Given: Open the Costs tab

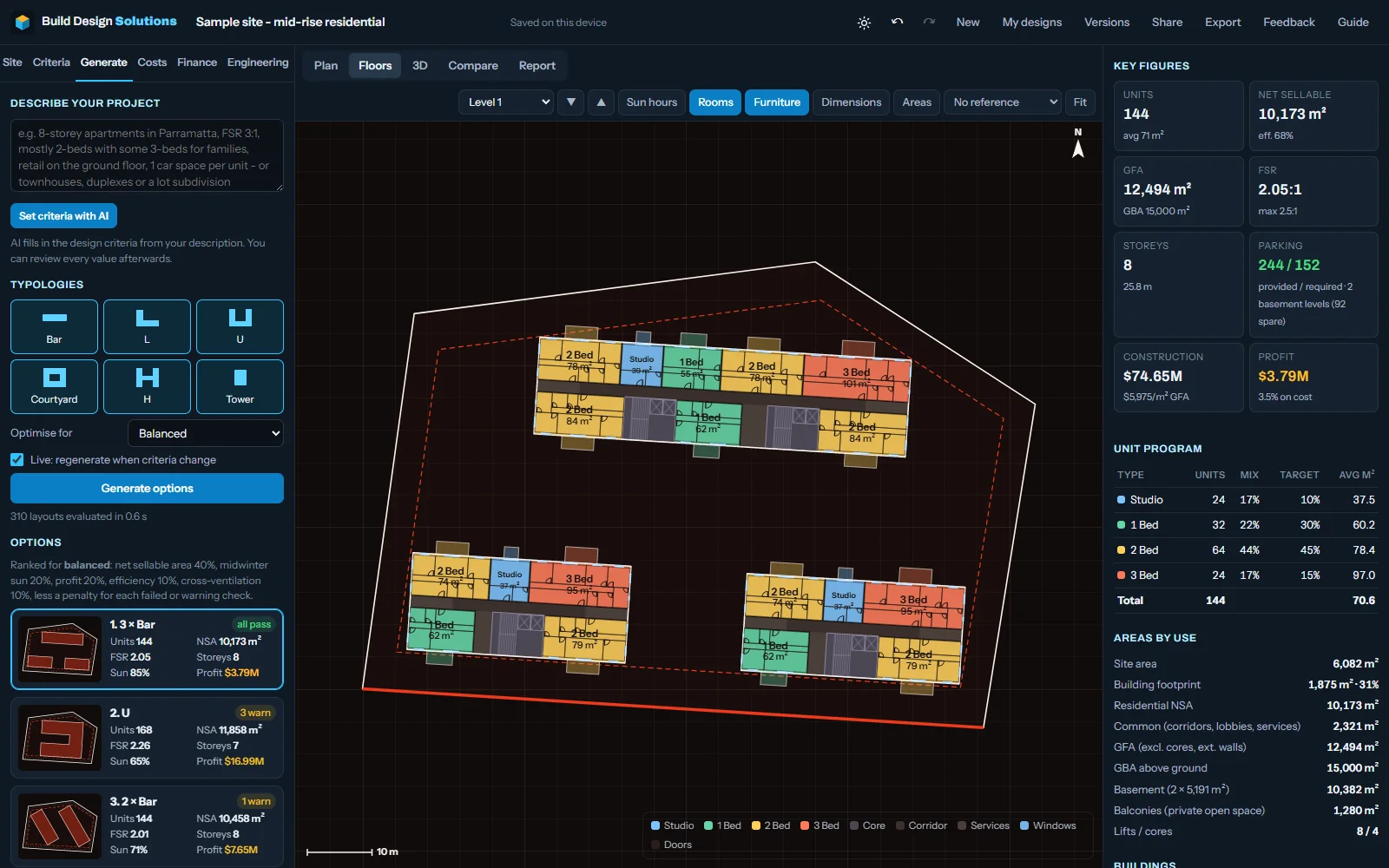Looking at the screenshot, I should tap(152, 62).
